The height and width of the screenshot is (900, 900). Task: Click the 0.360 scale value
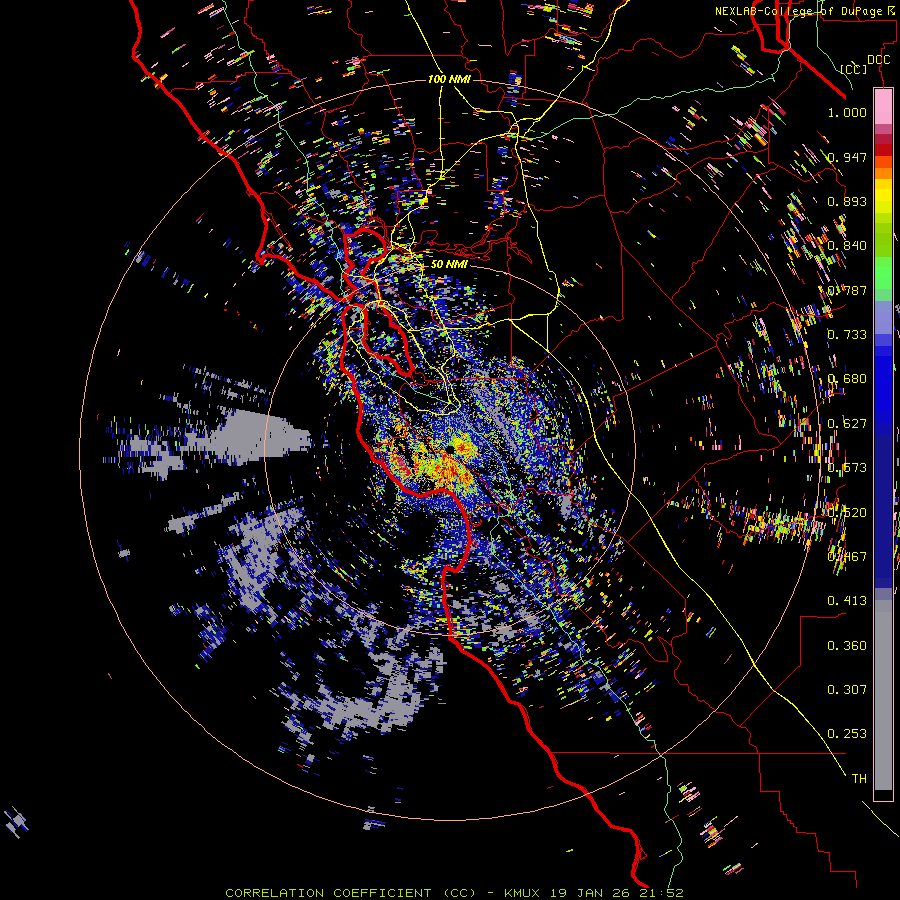pos(847,645)
